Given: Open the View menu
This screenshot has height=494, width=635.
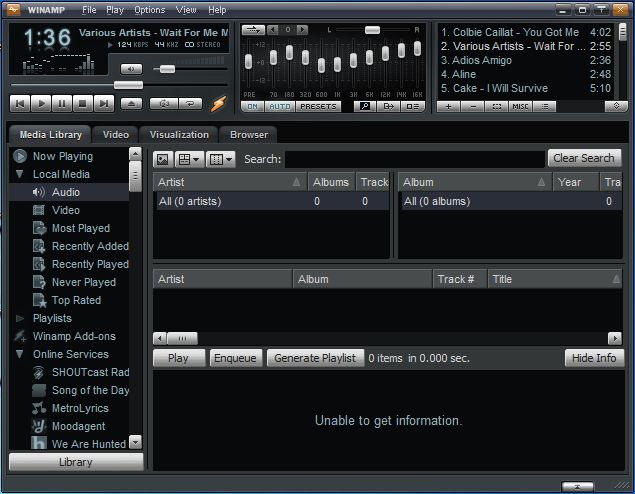Looking at the screenshot, I should pyautogui.click(x=186, y=10).
